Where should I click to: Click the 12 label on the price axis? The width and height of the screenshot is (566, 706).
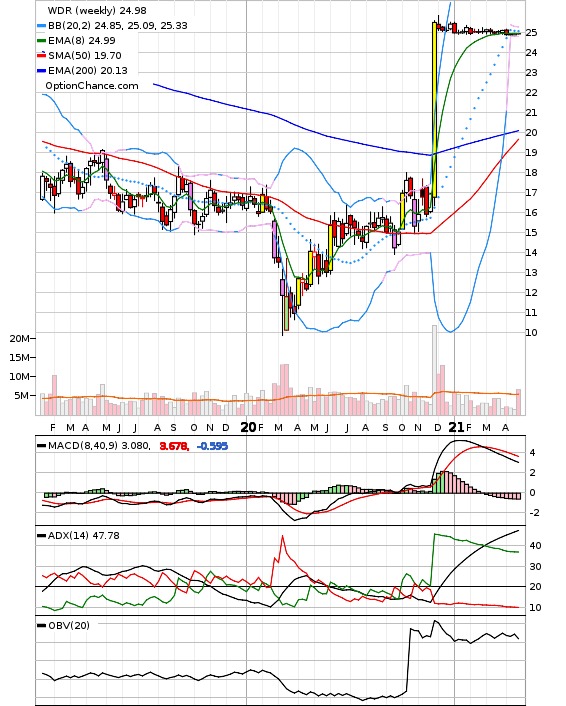coord(531,293)
